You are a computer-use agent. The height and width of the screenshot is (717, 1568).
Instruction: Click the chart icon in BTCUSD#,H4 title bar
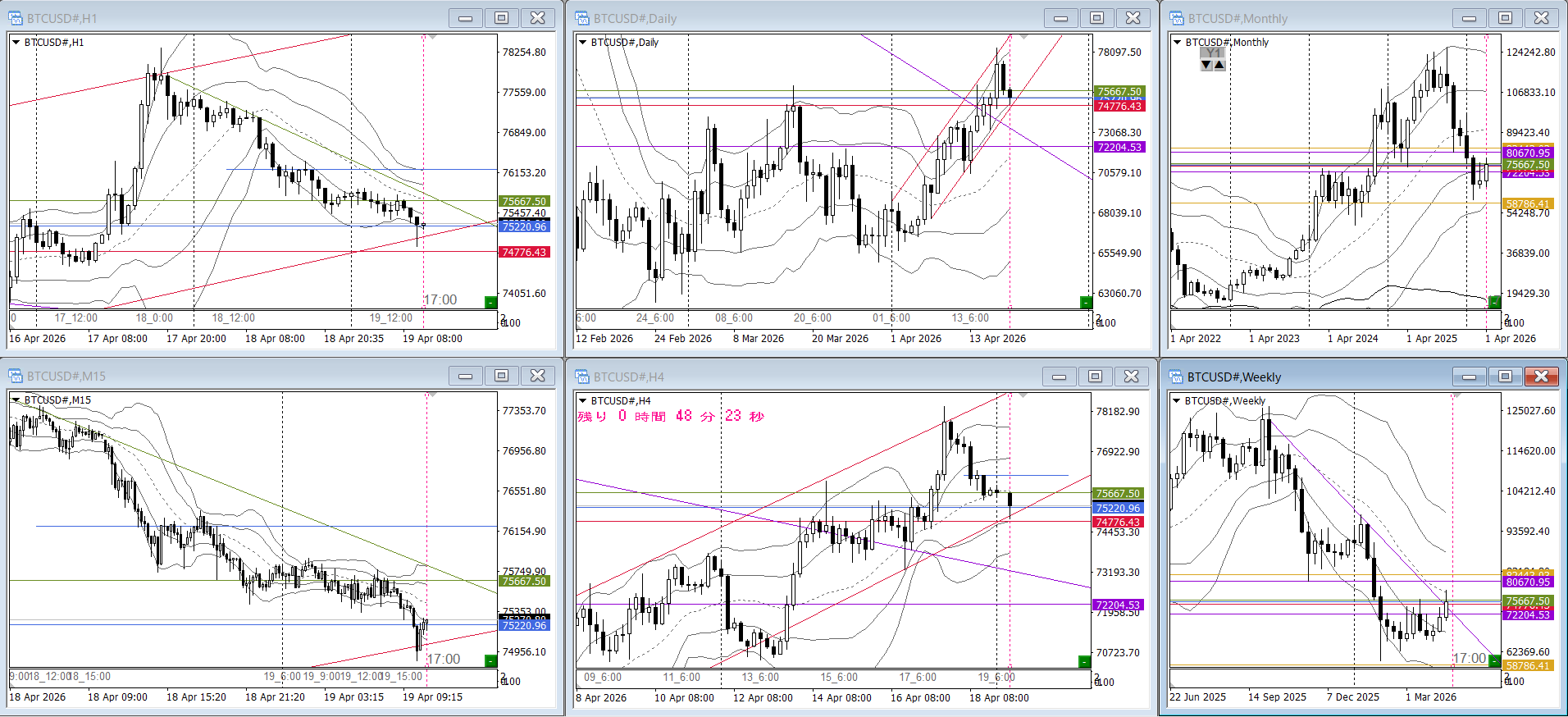point(582,377)
